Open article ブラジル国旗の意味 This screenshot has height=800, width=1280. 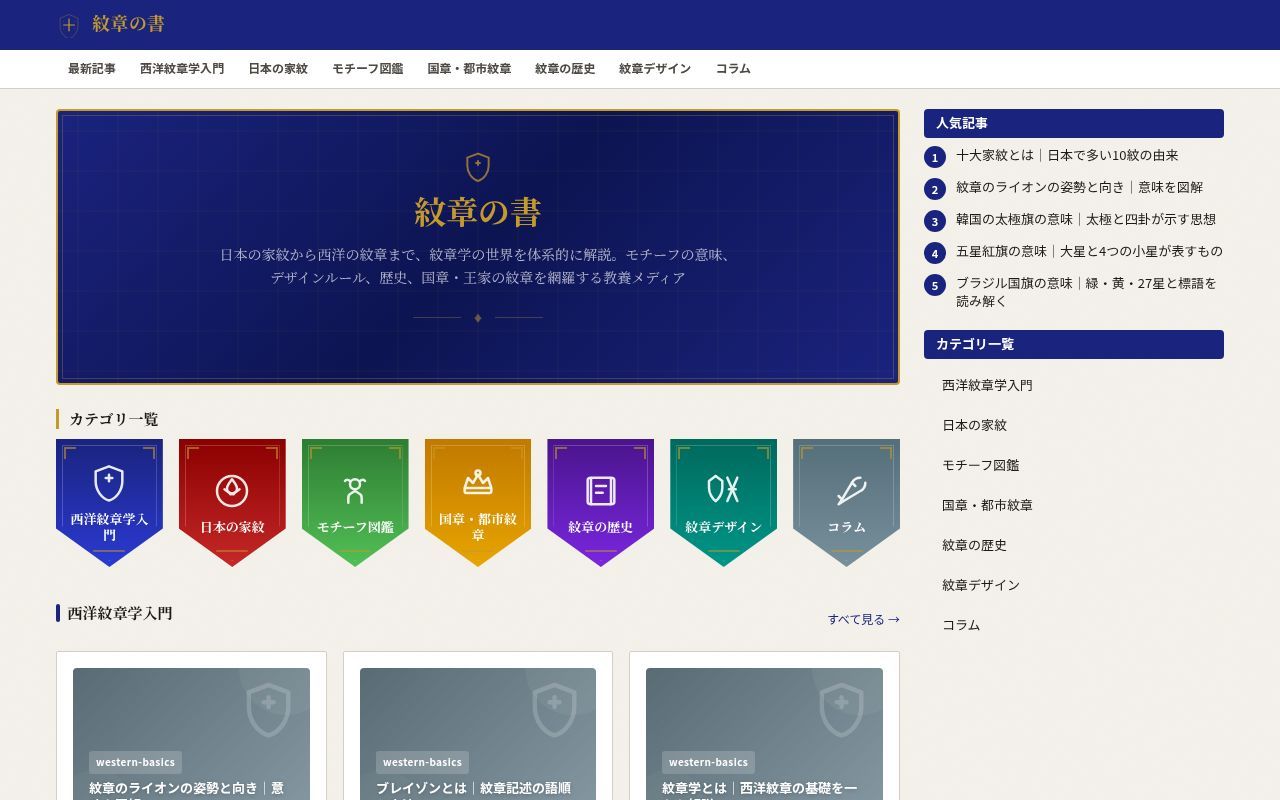point(1086,292)
